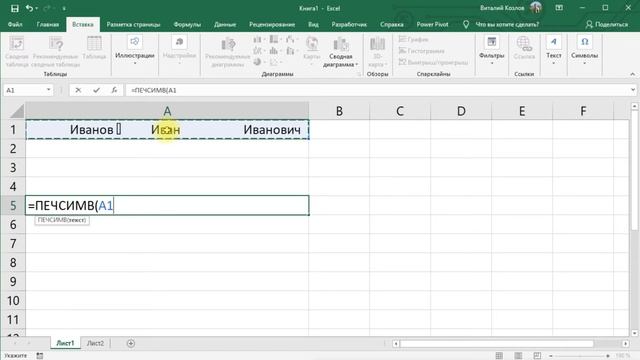Image resolution: width=640 pixels, height=360 pixels.
Task: Switch to Page Layout view icon
Action: [x=518, y=356]
